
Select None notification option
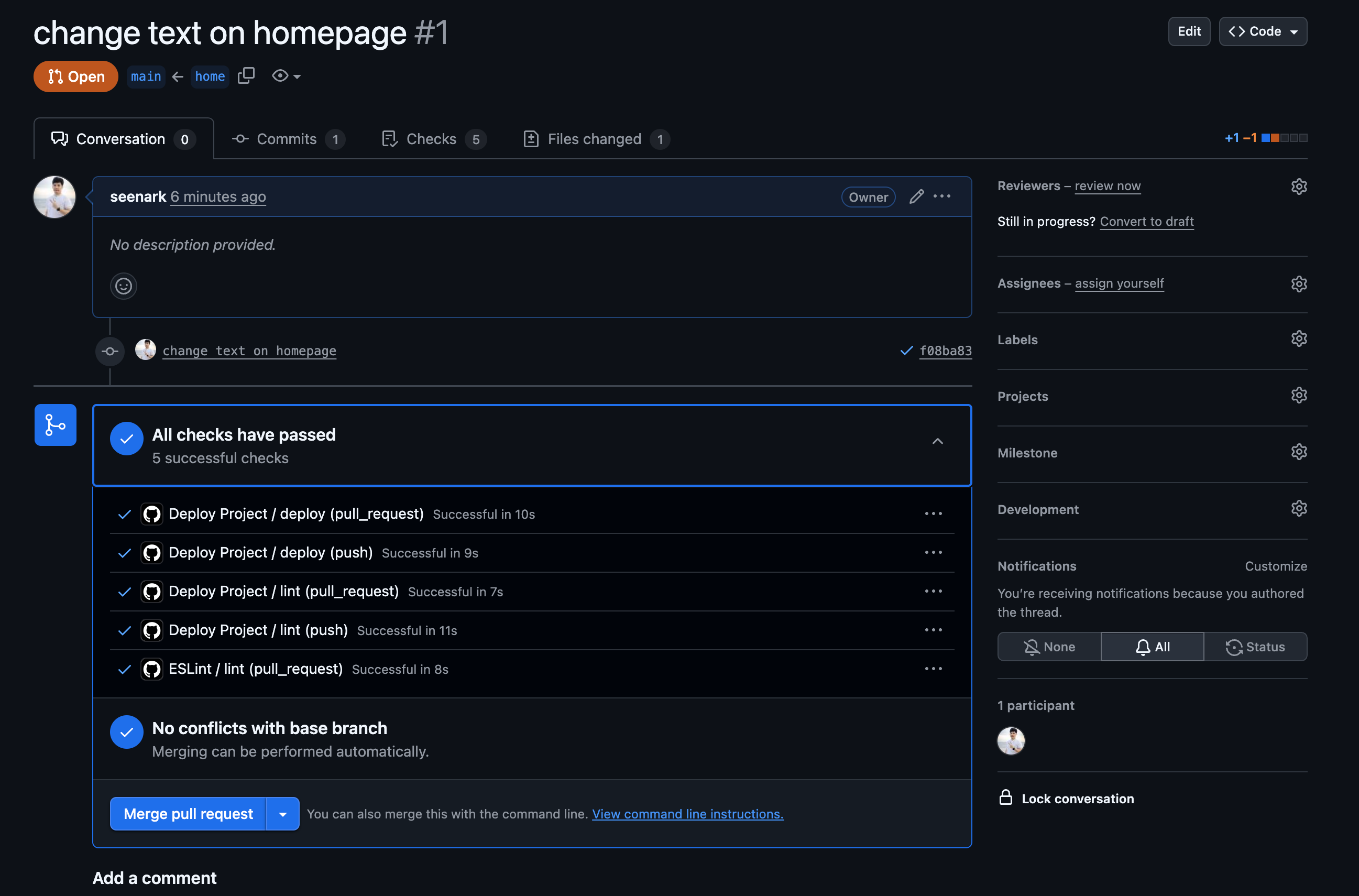1049,647
